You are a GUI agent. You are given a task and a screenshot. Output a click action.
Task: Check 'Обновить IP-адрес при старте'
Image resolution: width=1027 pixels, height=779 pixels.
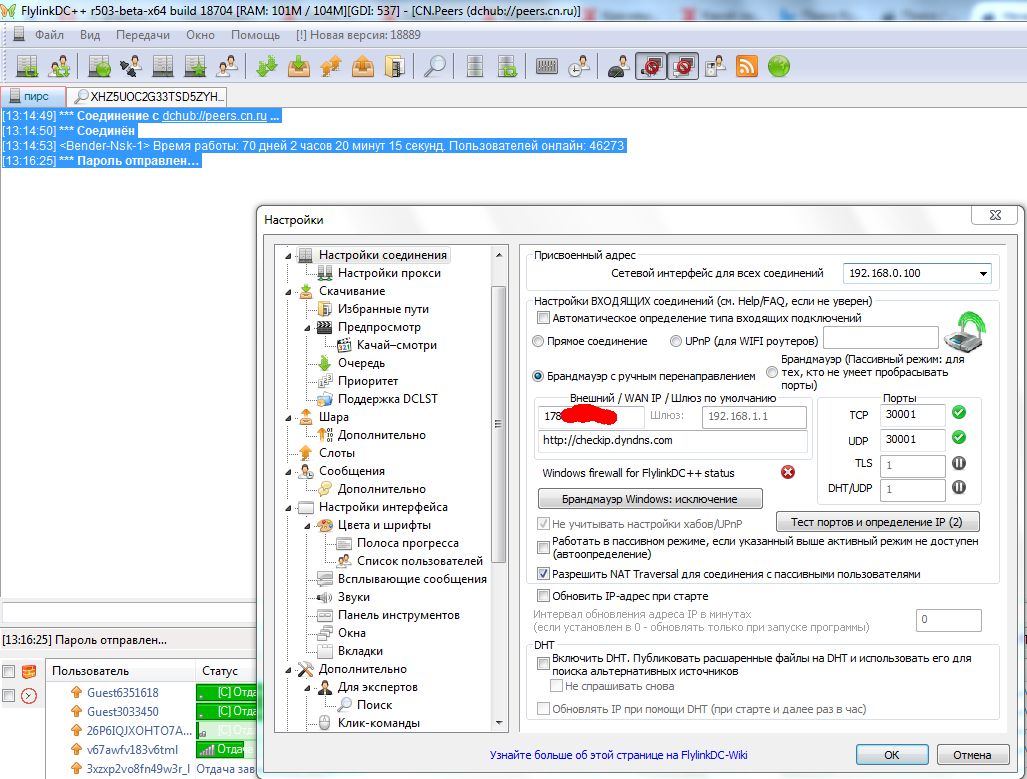point(543,596)
